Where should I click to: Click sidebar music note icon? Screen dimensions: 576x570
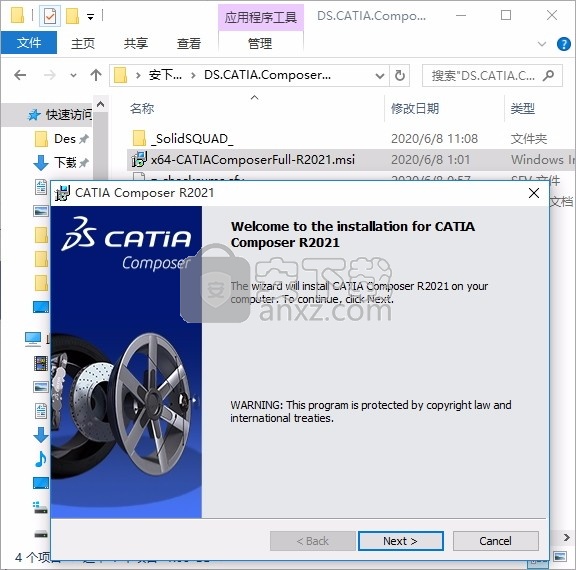coord(41,459)
